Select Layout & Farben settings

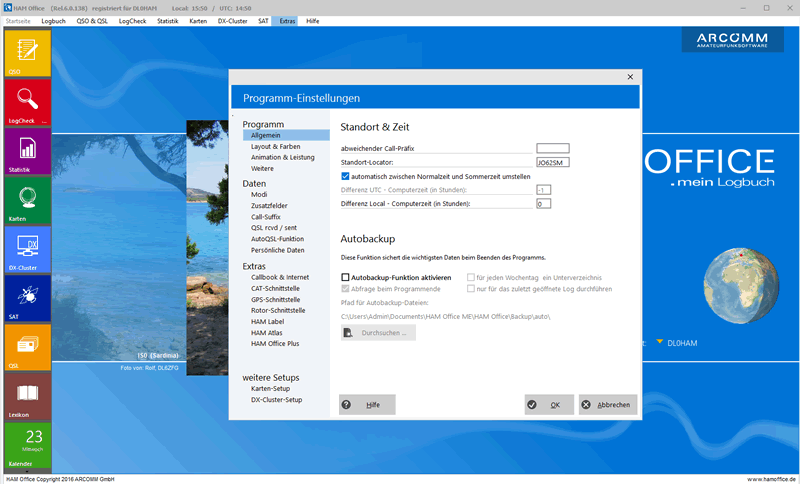(276, 146)
